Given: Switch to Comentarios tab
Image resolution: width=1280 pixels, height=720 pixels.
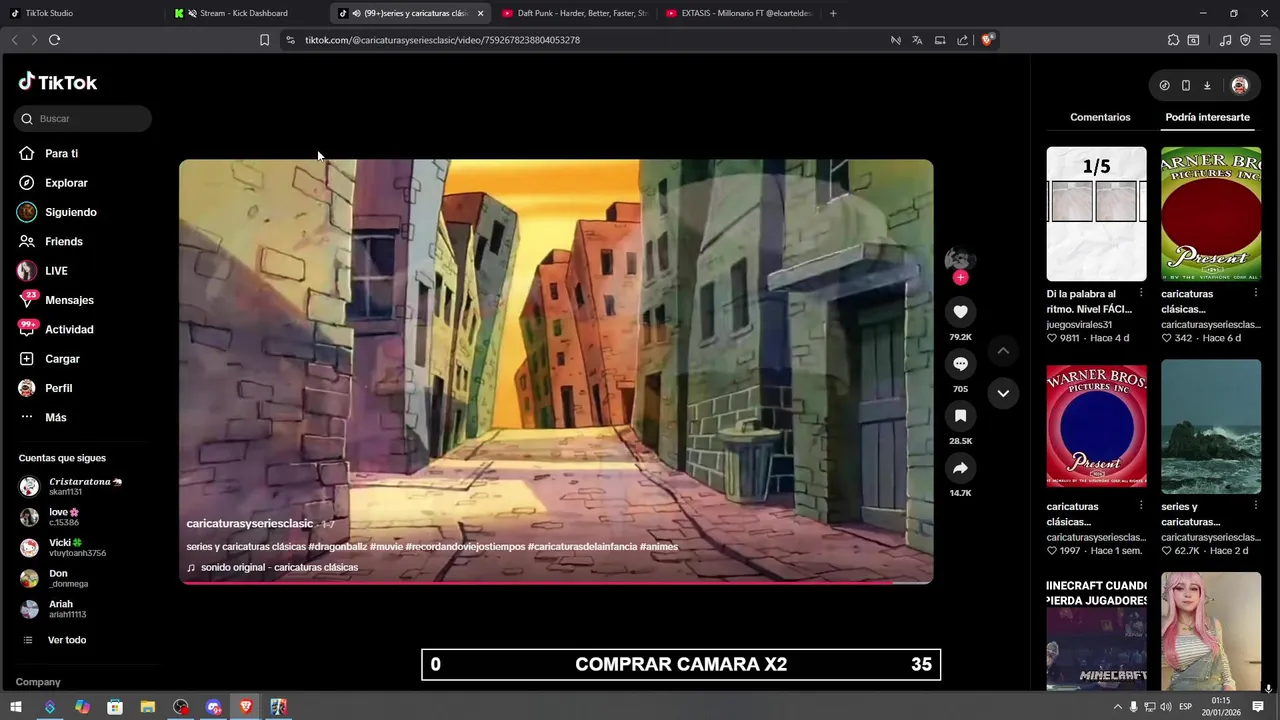Looking at the screenshot, I should pyautogui.click(x=1100, y=117).
